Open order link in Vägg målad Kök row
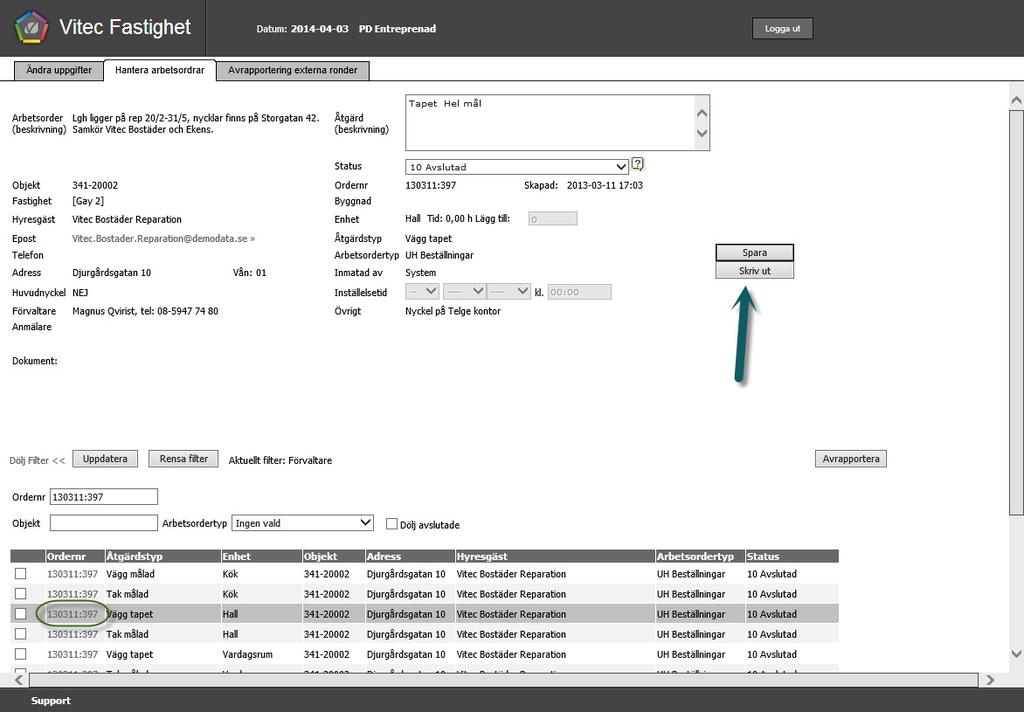This screenshot has width=1024, height=712. tap(72, 574)
